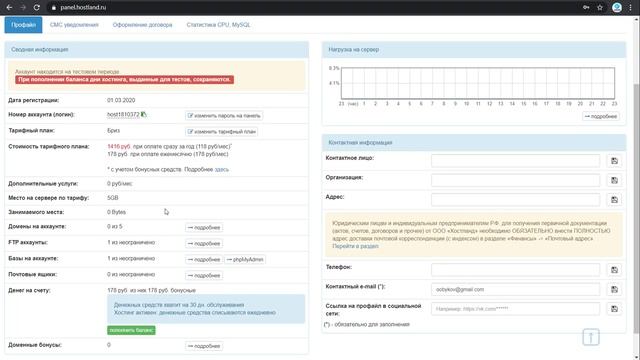
Task: Go forward with browser forward arrow
Action: [x=23, y=7]
